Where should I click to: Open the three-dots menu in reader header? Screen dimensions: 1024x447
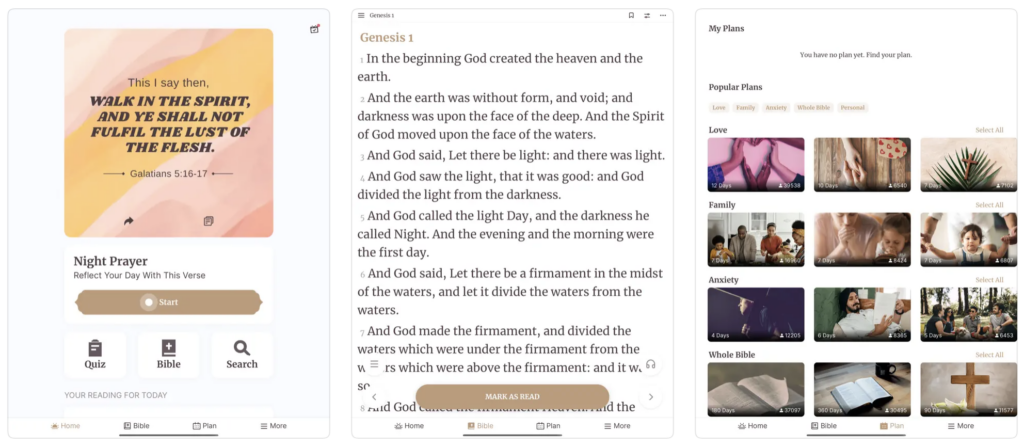[x=662, y=16]
